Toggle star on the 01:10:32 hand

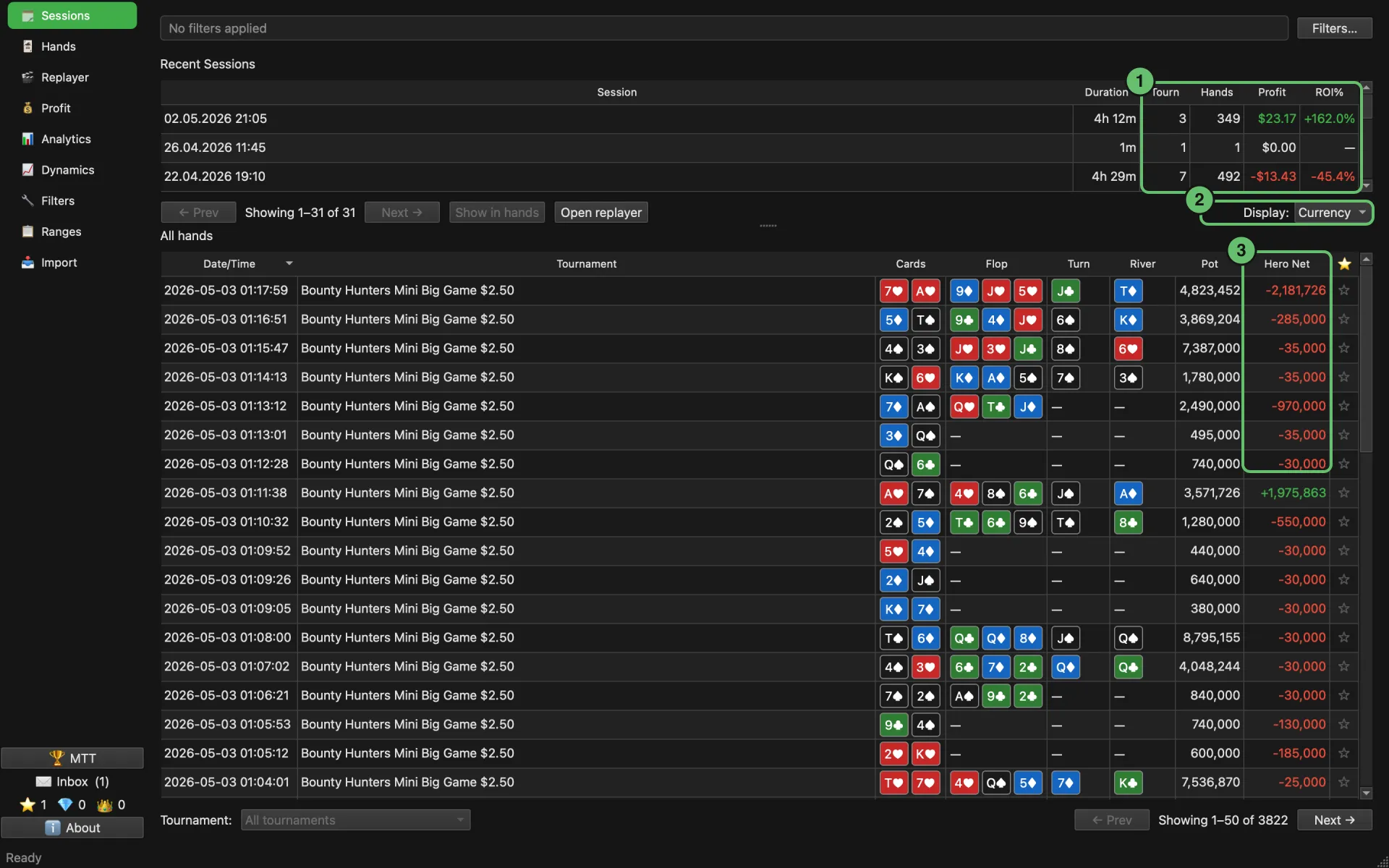[x=1344, y=522]
